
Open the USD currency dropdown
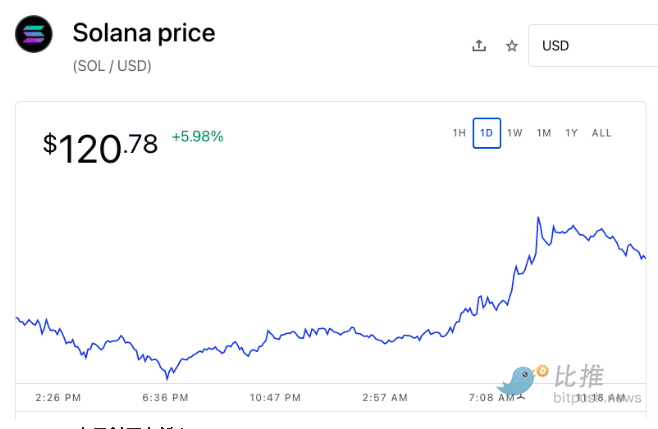click(592, 46)
